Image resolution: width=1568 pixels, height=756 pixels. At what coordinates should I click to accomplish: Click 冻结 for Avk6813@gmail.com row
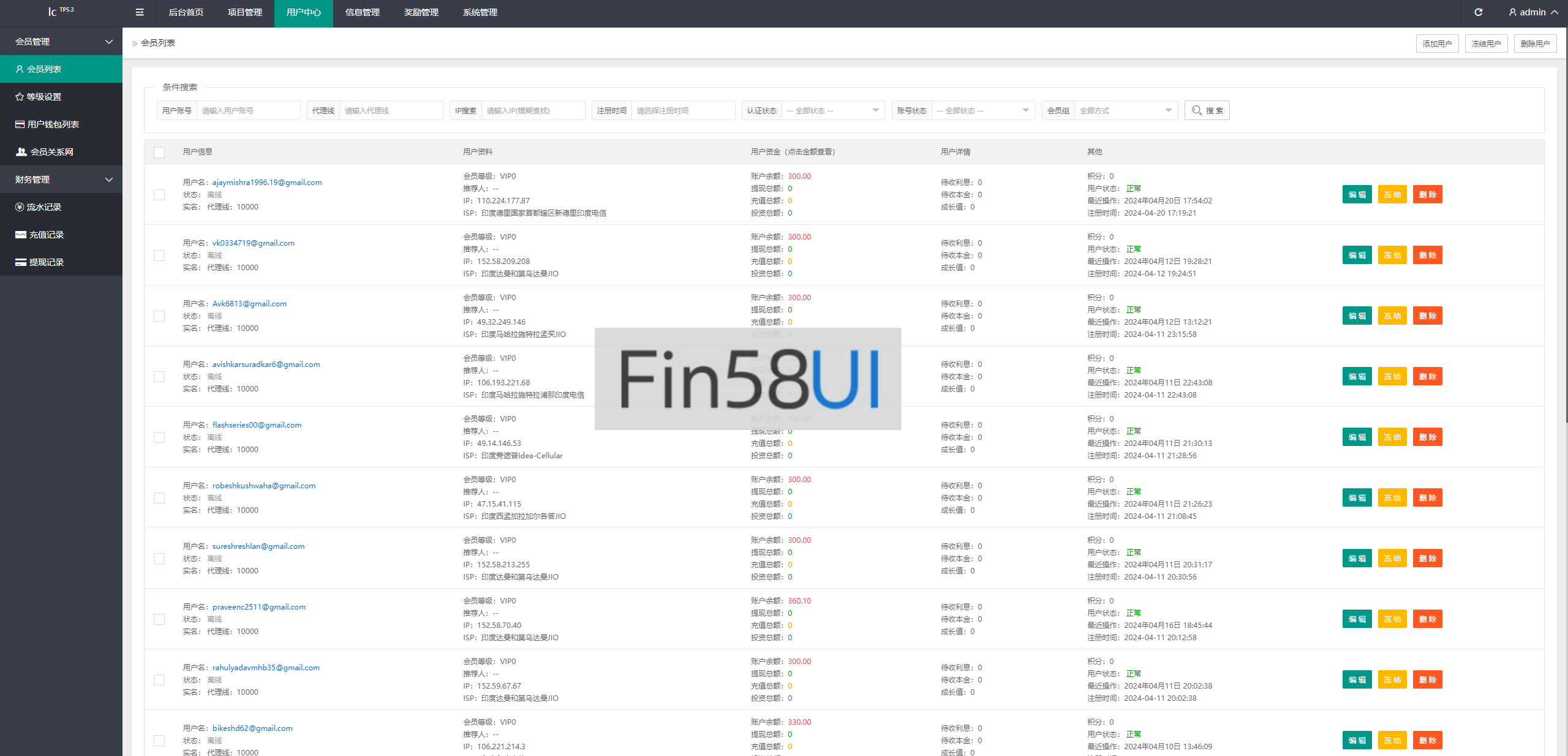[1392, 316]
